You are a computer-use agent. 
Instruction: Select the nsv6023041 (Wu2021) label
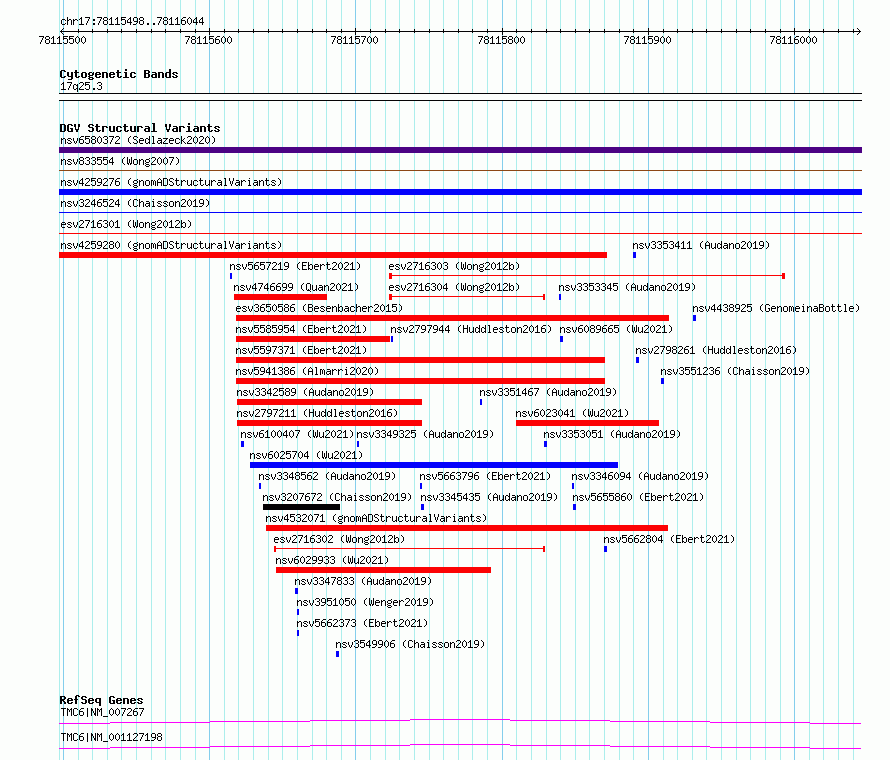[x=572, y=413]
